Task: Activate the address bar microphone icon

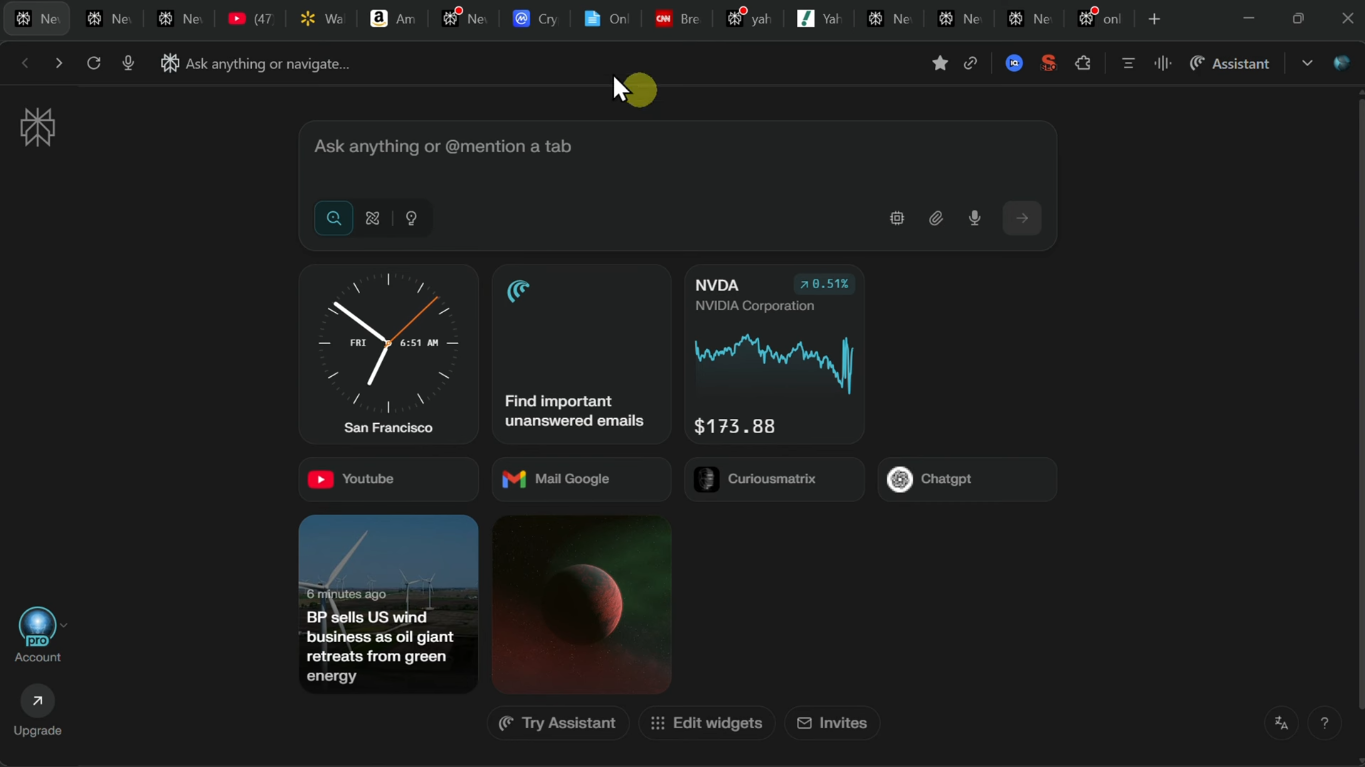Action: [128, 63]
